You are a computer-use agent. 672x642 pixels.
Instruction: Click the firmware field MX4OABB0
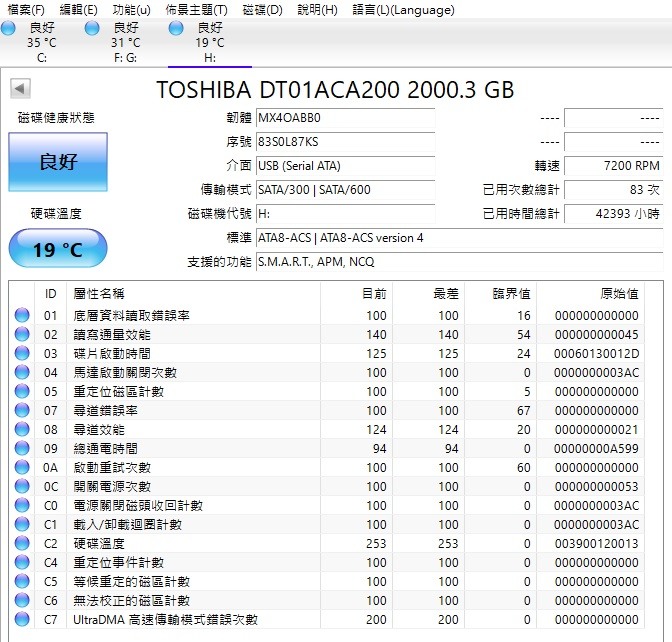point(345,118)
